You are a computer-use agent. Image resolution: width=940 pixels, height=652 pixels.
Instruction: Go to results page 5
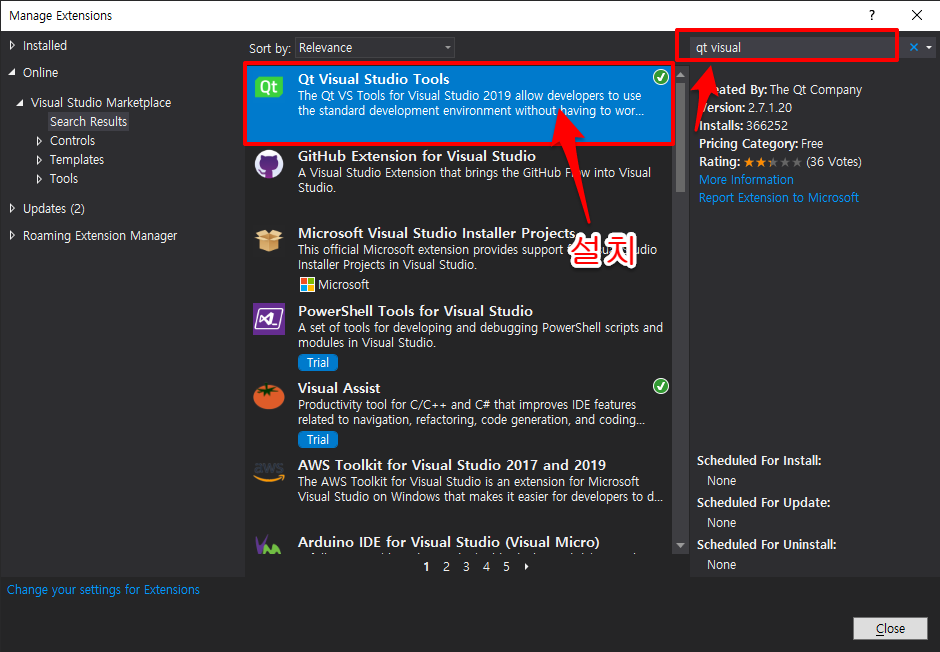pos(506,567)
